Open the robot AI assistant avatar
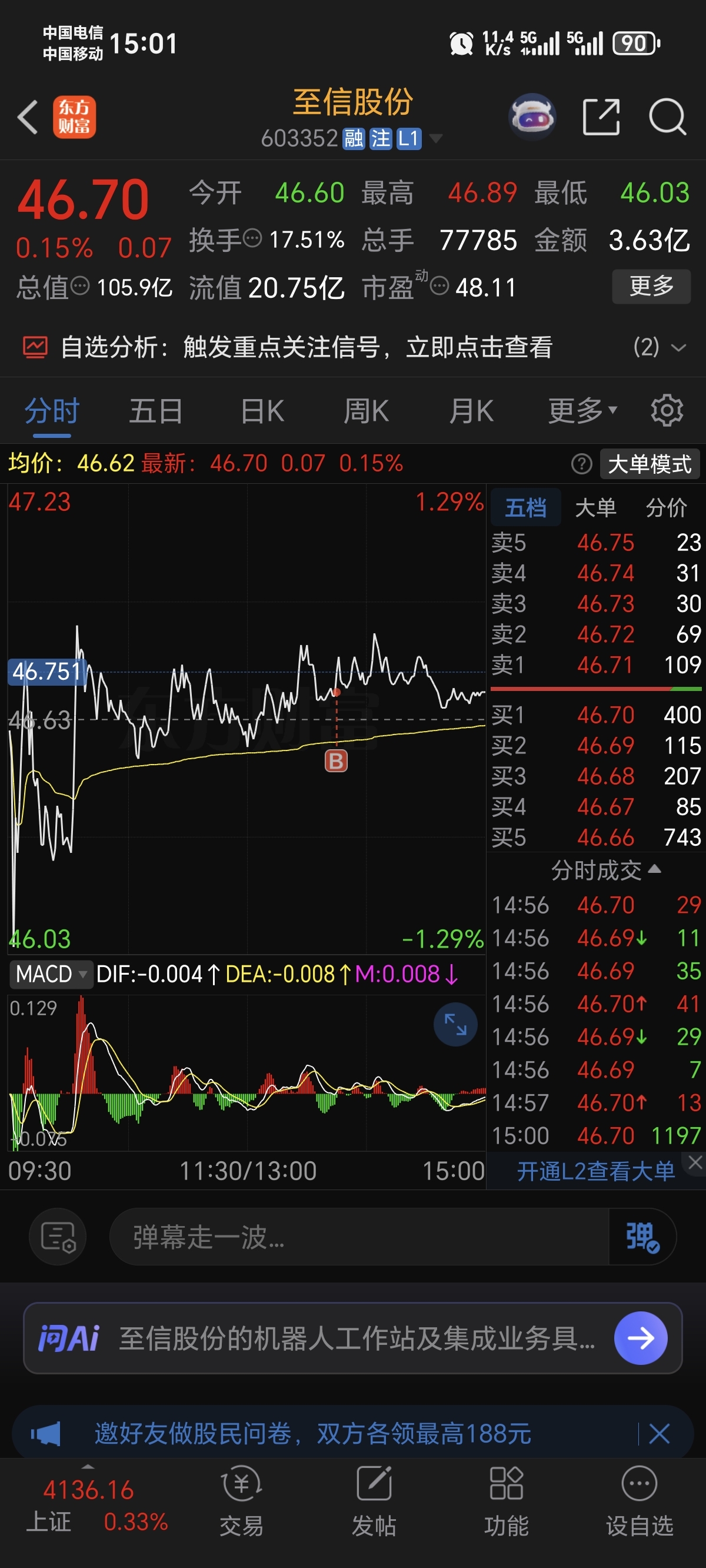This screenshot has height=1568, width=706. click(x=532, y=117)
